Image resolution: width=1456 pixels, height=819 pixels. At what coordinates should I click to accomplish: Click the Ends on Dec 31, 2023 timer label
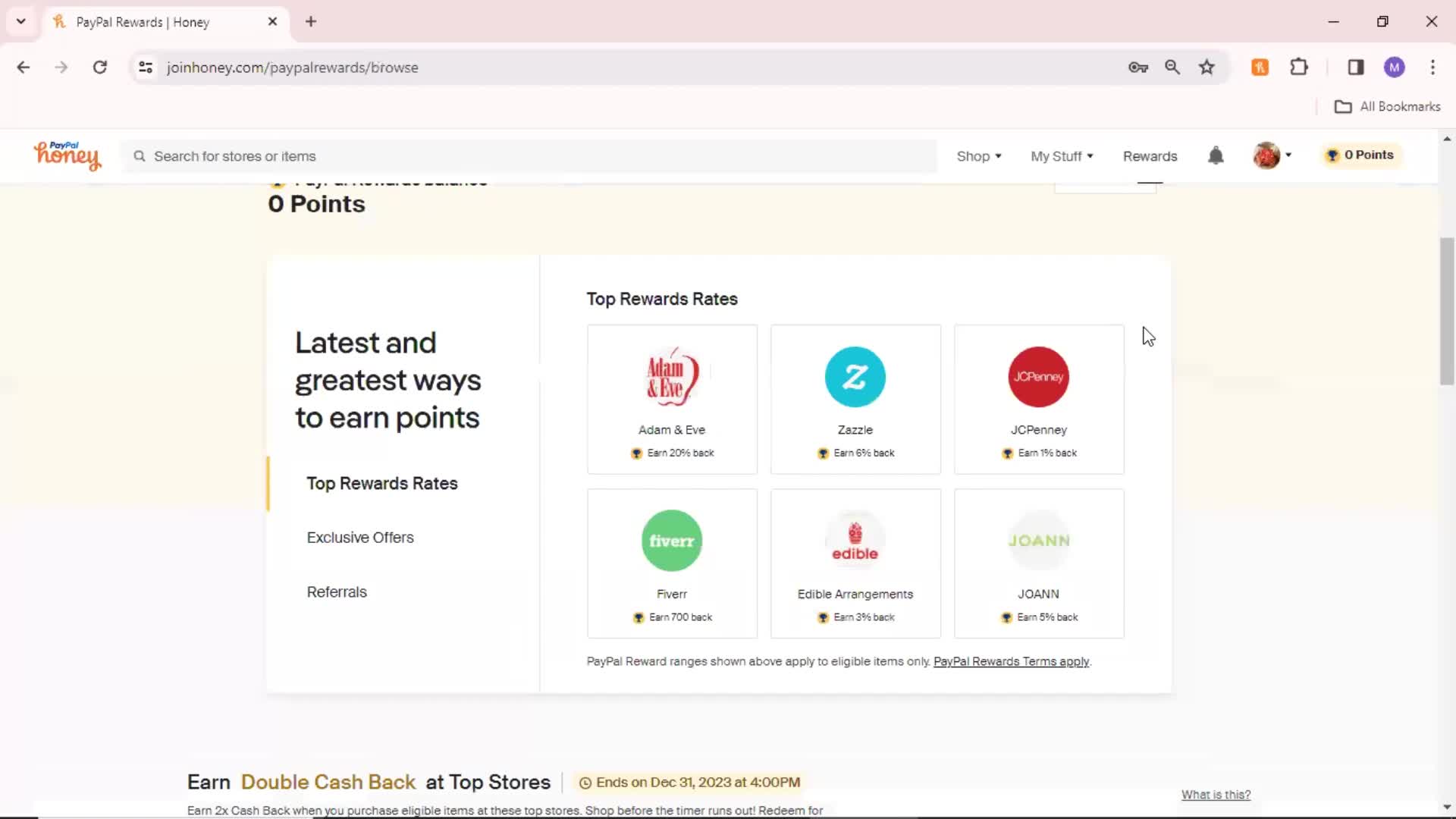[x=689, y=783]
